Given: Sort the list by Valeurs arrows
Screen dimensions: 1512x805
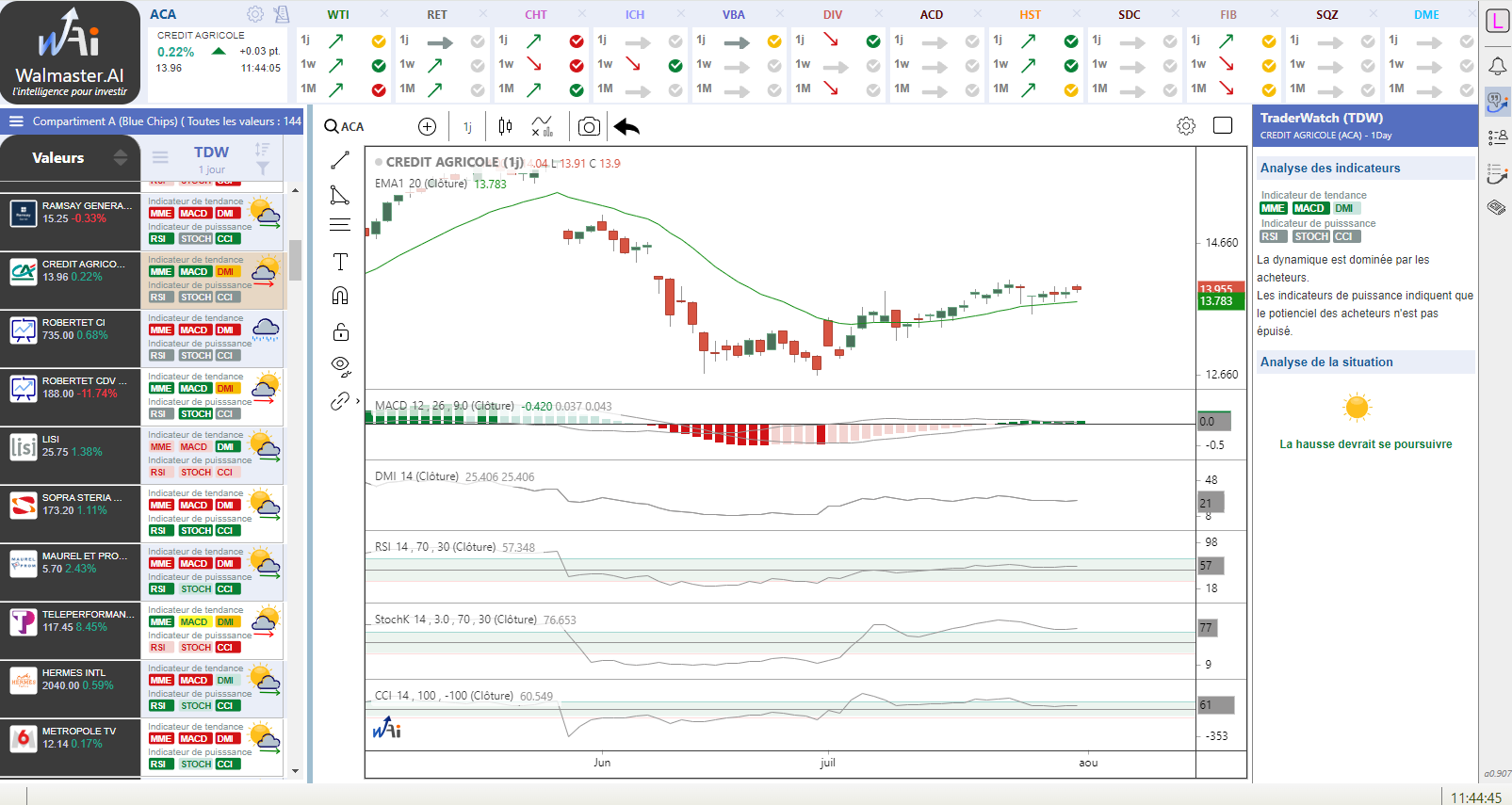Looking at the screenshot, I should pyautogui.click(x=121, y=157).
